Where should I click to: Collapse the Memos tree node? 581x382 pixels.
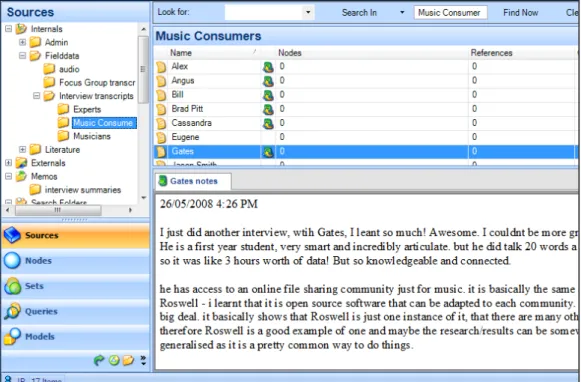[9, 176]
